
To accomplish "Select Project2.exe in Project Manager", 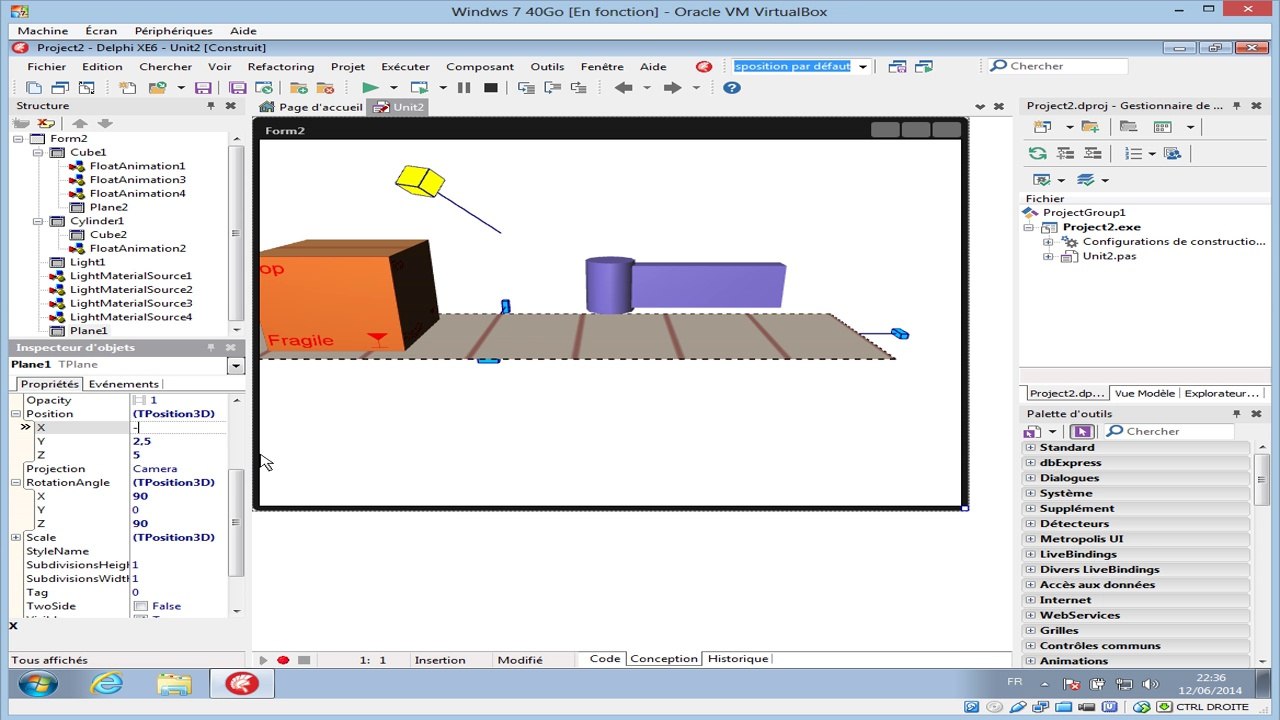I will (1101, 227).
